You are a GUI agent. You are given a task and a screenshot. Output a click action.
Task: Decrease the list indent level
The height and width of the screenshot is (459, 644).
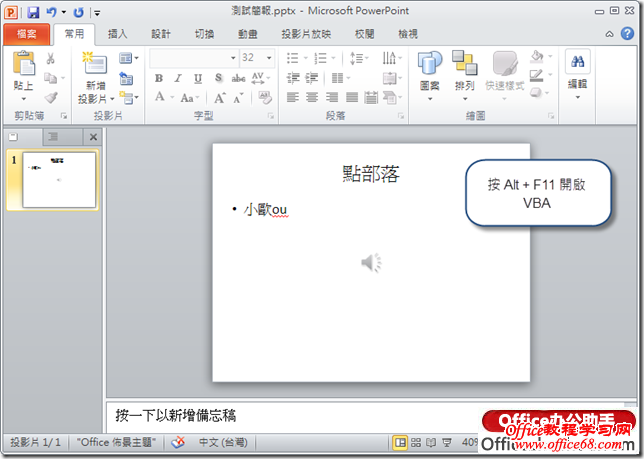(x=293, y=78)
